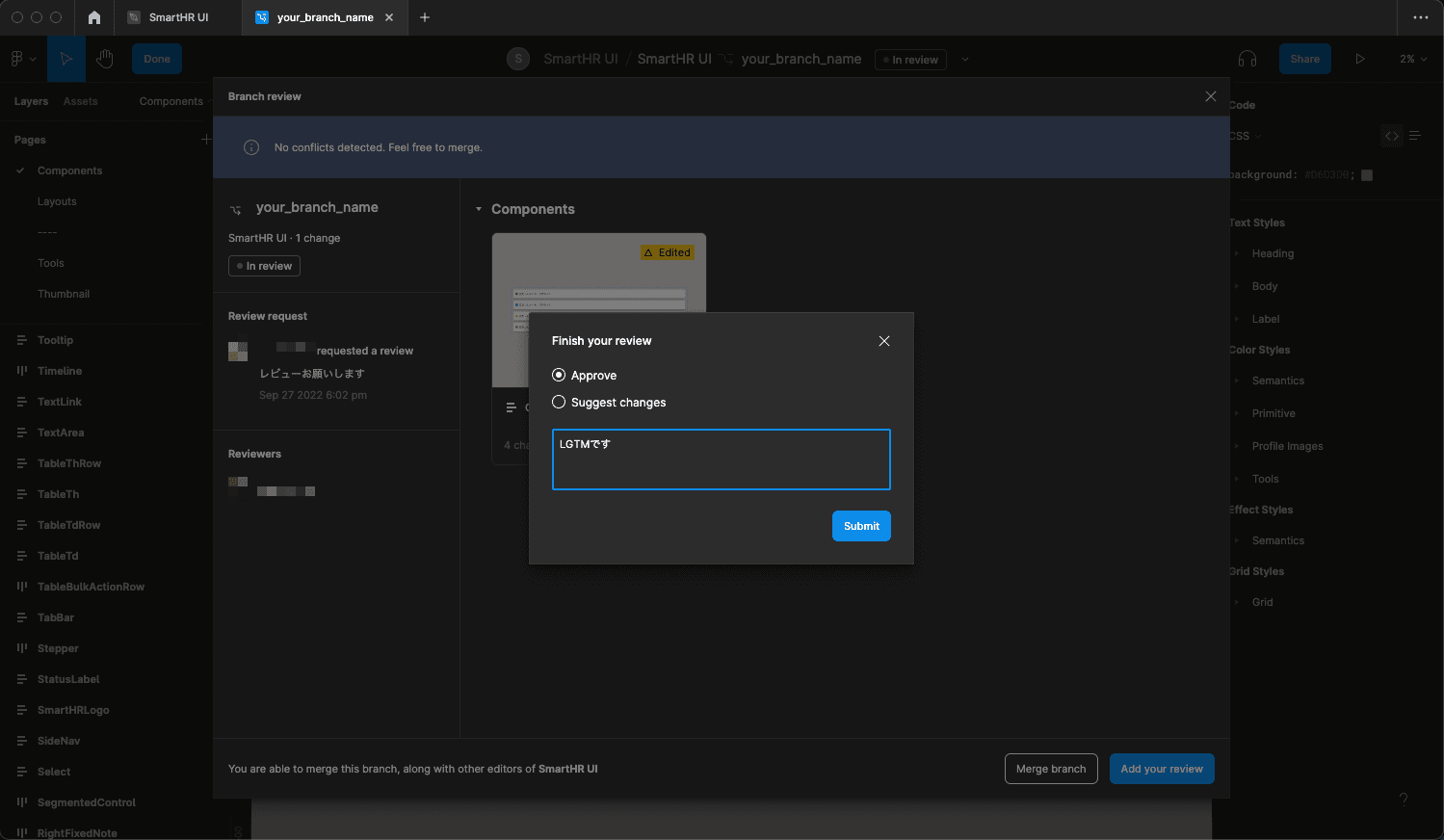Open the CSS language dropdown

pyautogui.click(x=1242, y=136)
